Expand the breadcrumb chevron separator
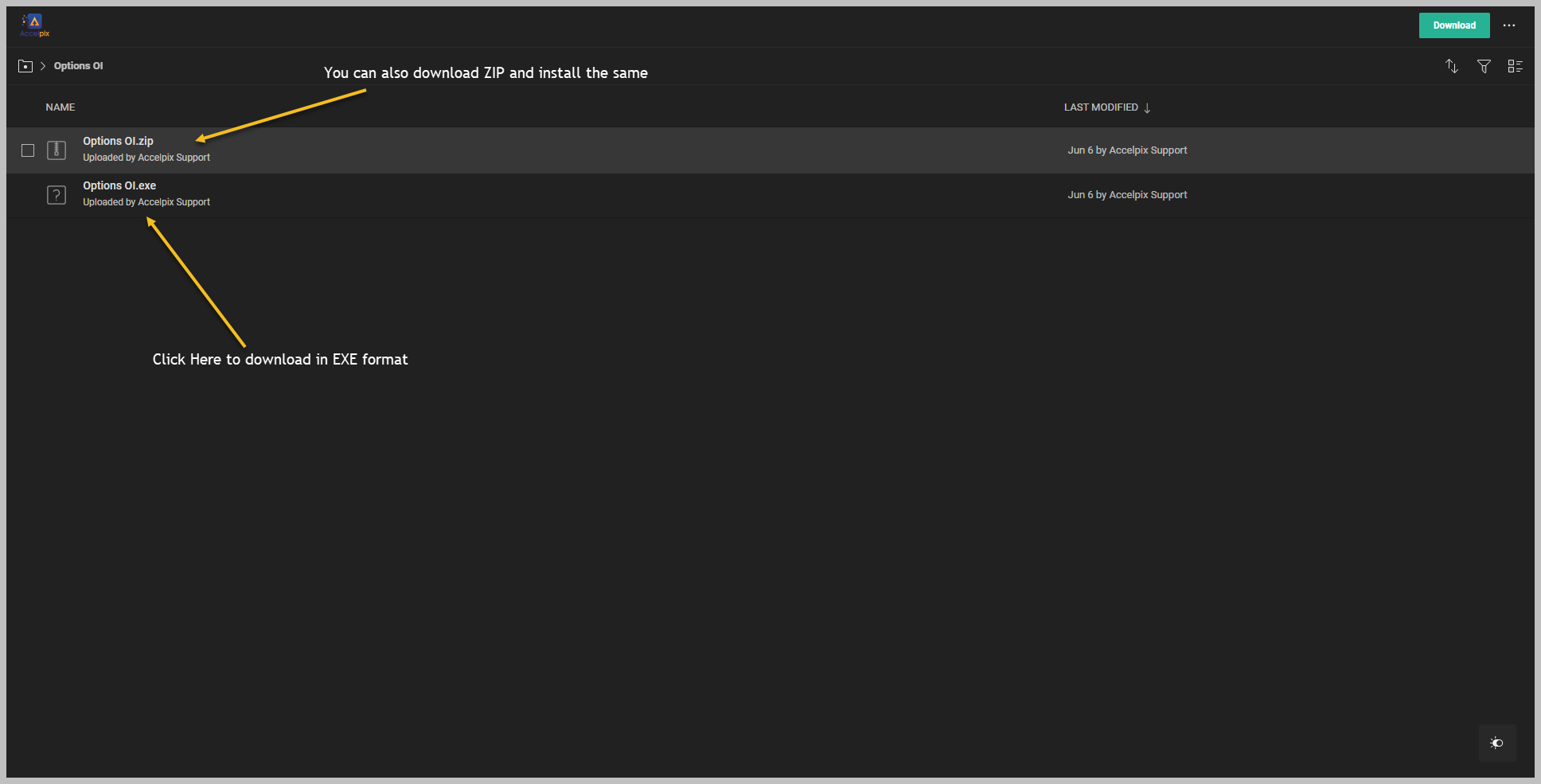The width and height of the screenshot is (1541, 784). 43,66
